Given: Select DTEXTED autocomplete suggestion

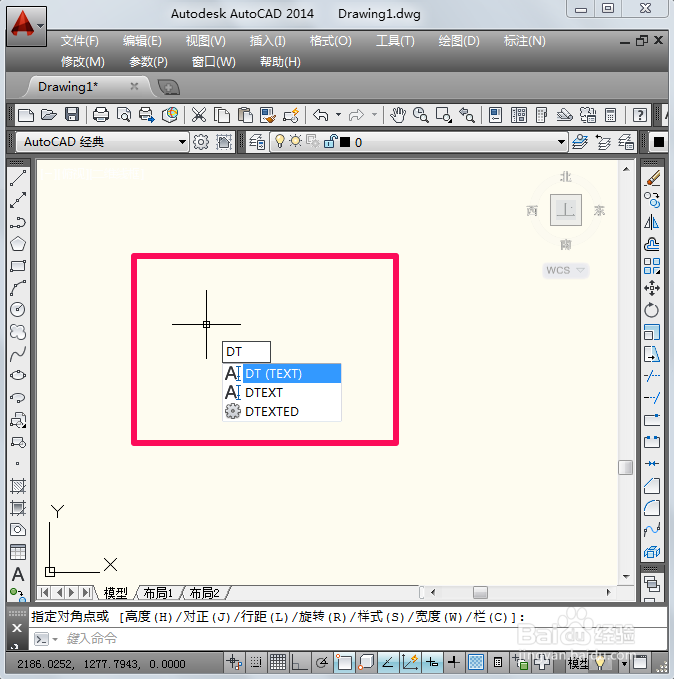Looking at the screenshot, I should coord(282,411).
